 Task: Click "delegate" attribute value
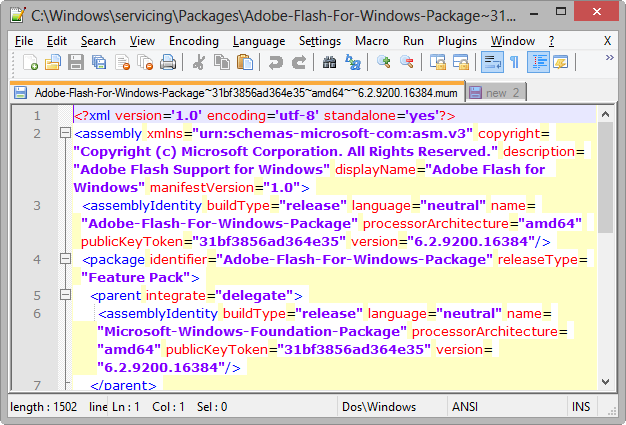pyautogui.click(x=254, y=295)
